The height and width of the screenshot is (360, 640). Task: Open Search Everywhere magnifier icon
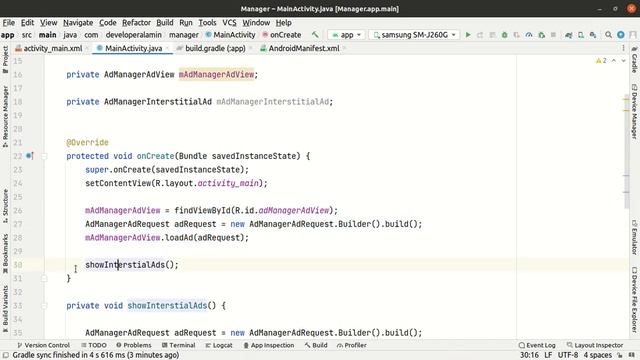coord(609,35)
